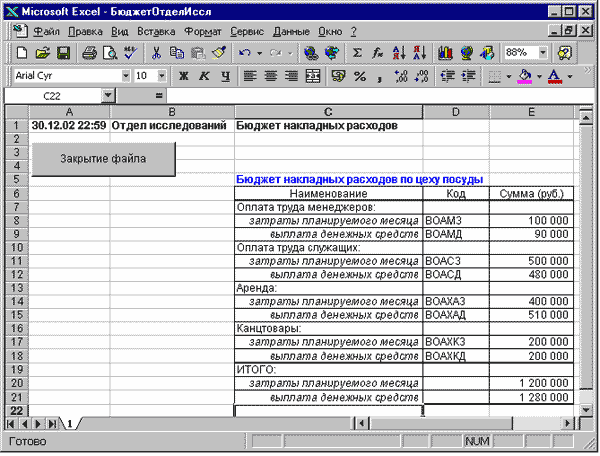
Task: Click the AutoSum sigma icon
Action: pyautogui.click(x=357, y=53)
